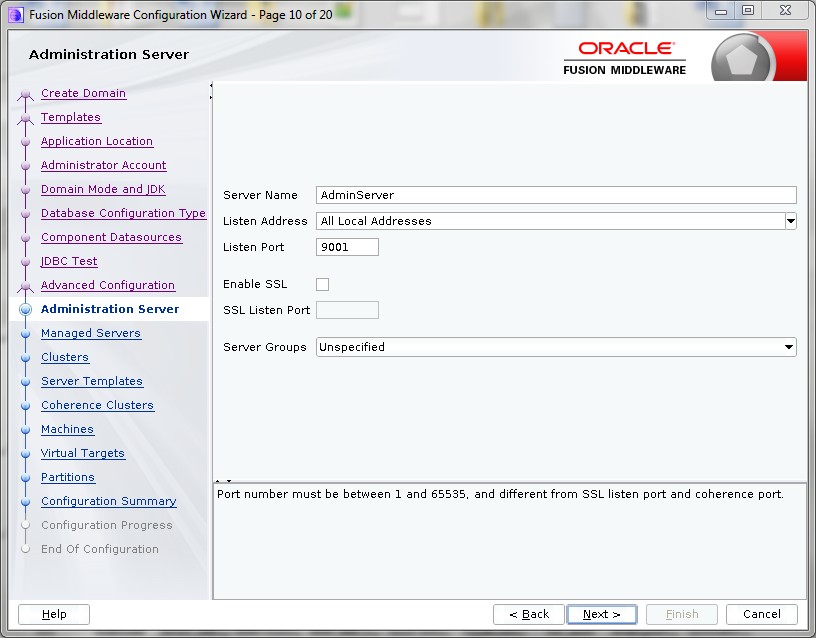Toggle the message pane splitter arrows
Viewport: 816px width, 638px height.
tap(223, 481)
